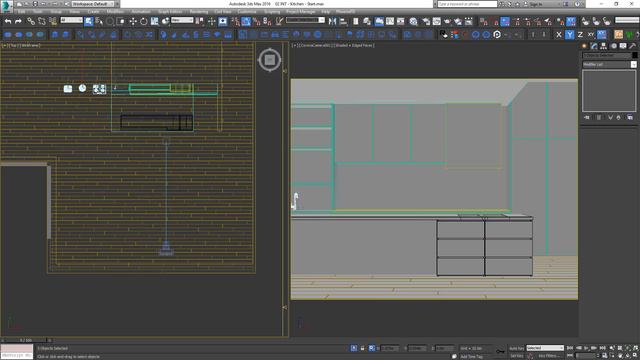Open the Named Selection Sets dropdown

coord(305,20)
